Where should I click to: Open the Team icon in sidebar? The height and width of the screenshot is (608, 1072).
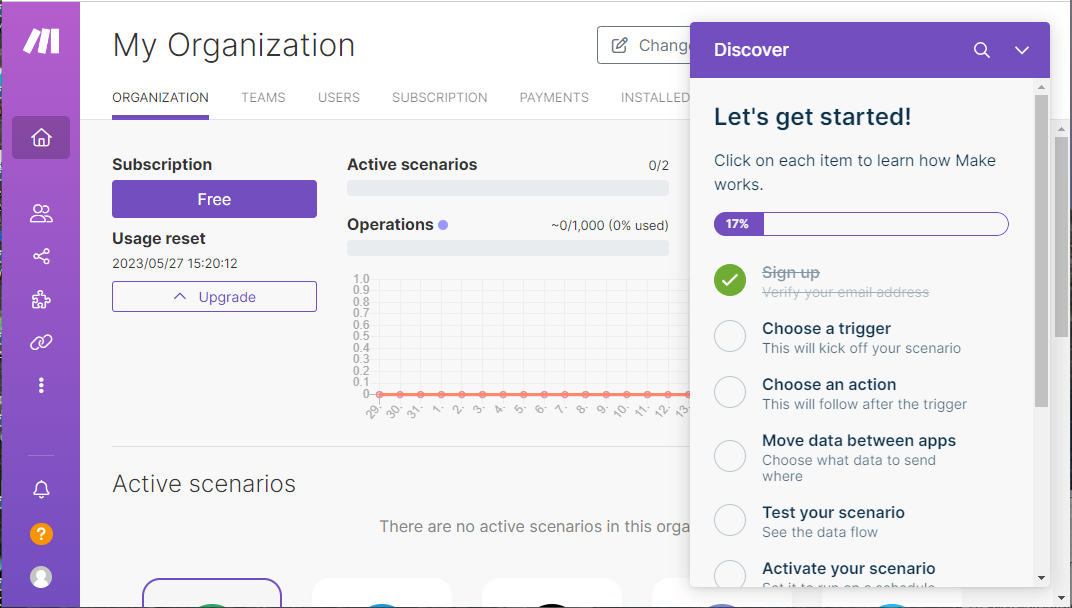[41, 213]
